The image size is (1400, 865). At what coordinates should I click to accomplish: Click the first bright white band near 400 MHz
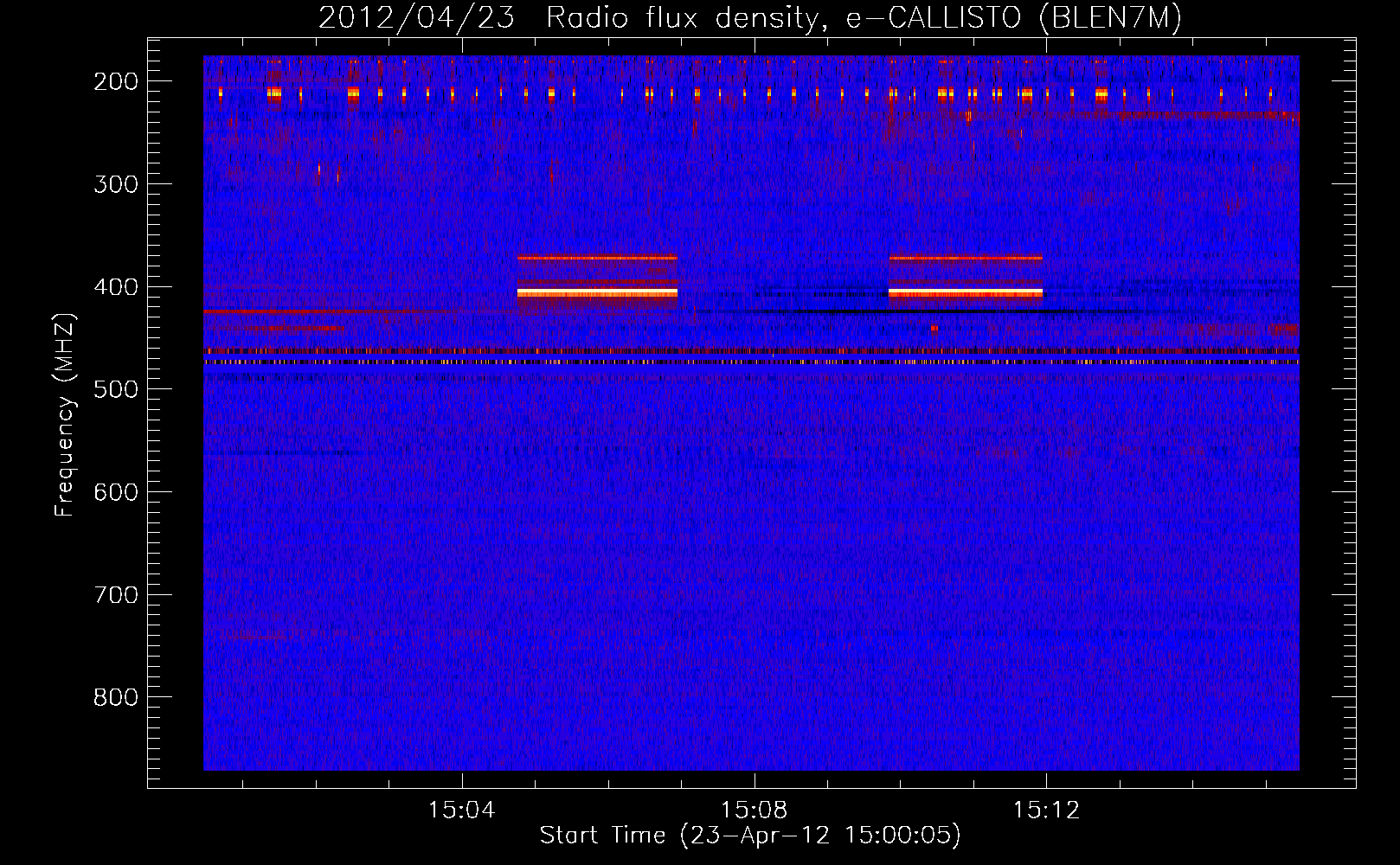point(597,293)
